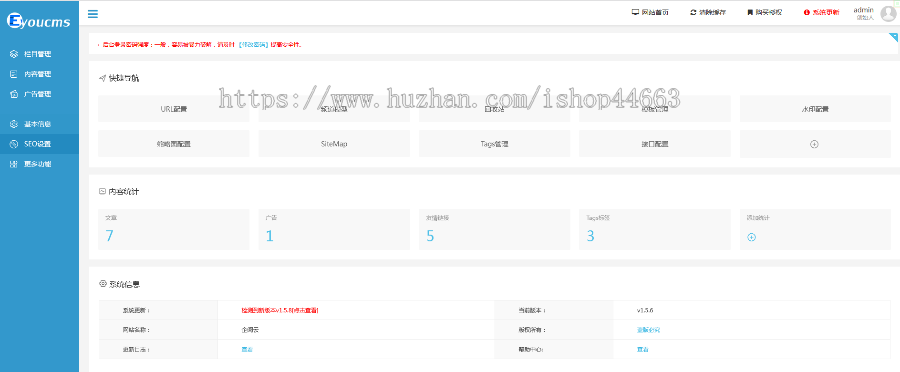Image resolution: width=900 pixels, height=372 pixels.
Task: Click the red system update alert icon
Action: (x=806, y=12)
